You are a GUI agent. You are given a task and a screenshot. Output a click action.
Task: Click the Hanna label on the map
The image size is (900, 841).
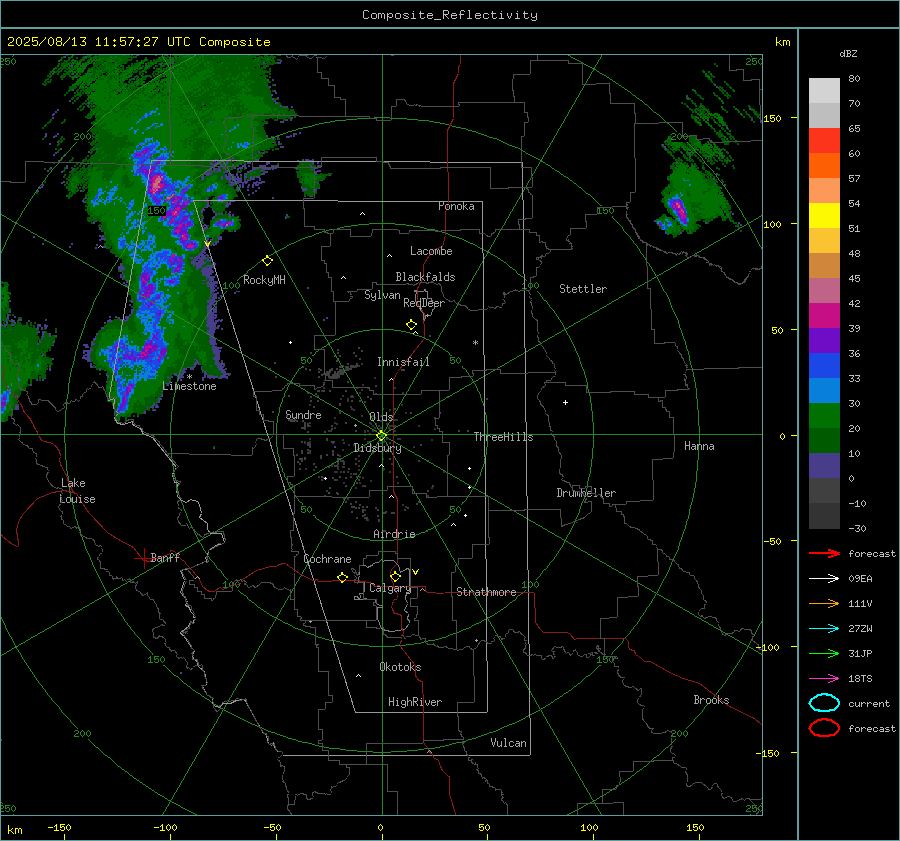(699, 446)
